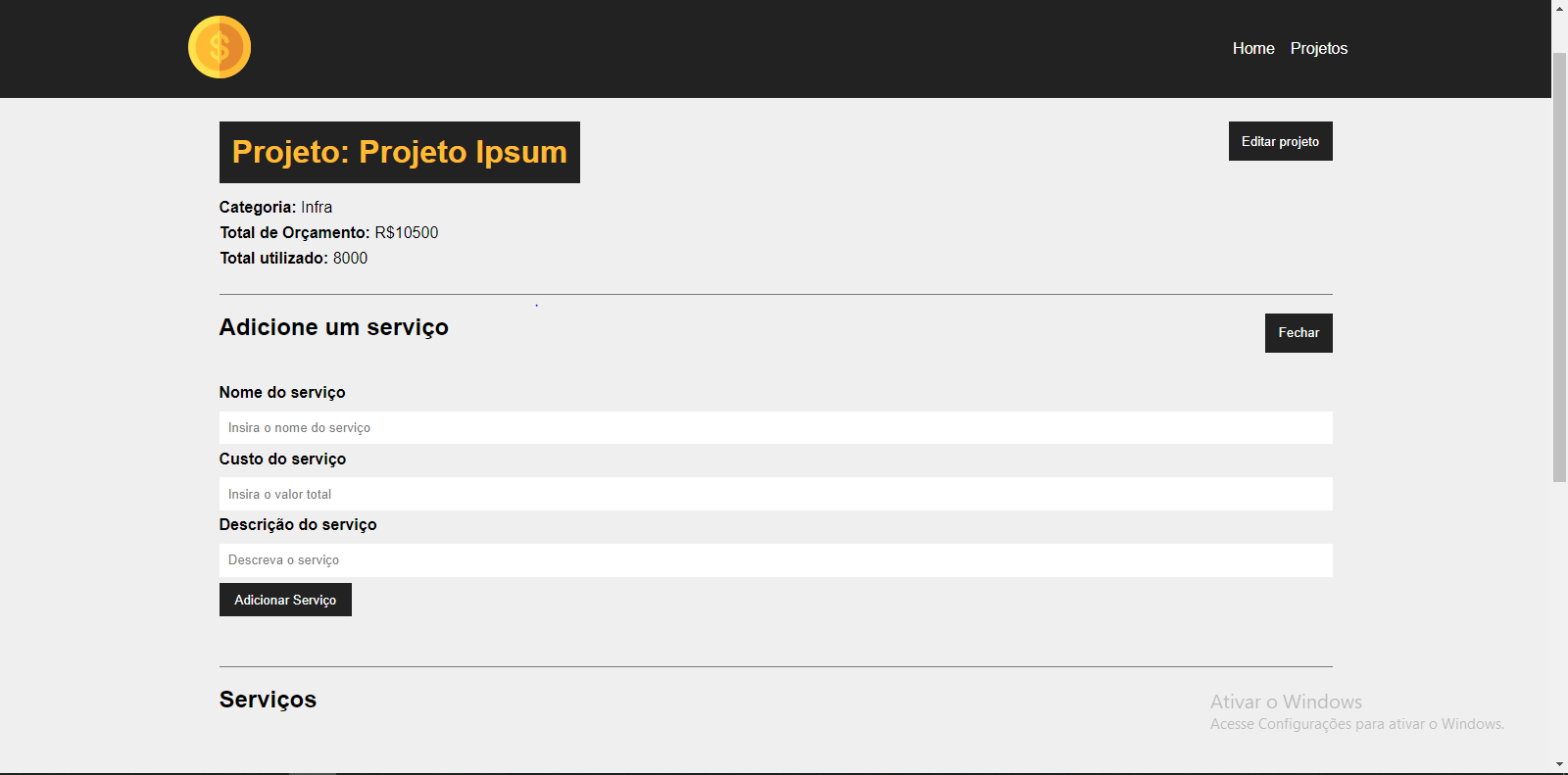This screenshot has height=775, width=1568.
Task: Click the scrollbar up arrow
Action: pos(1559,8)
